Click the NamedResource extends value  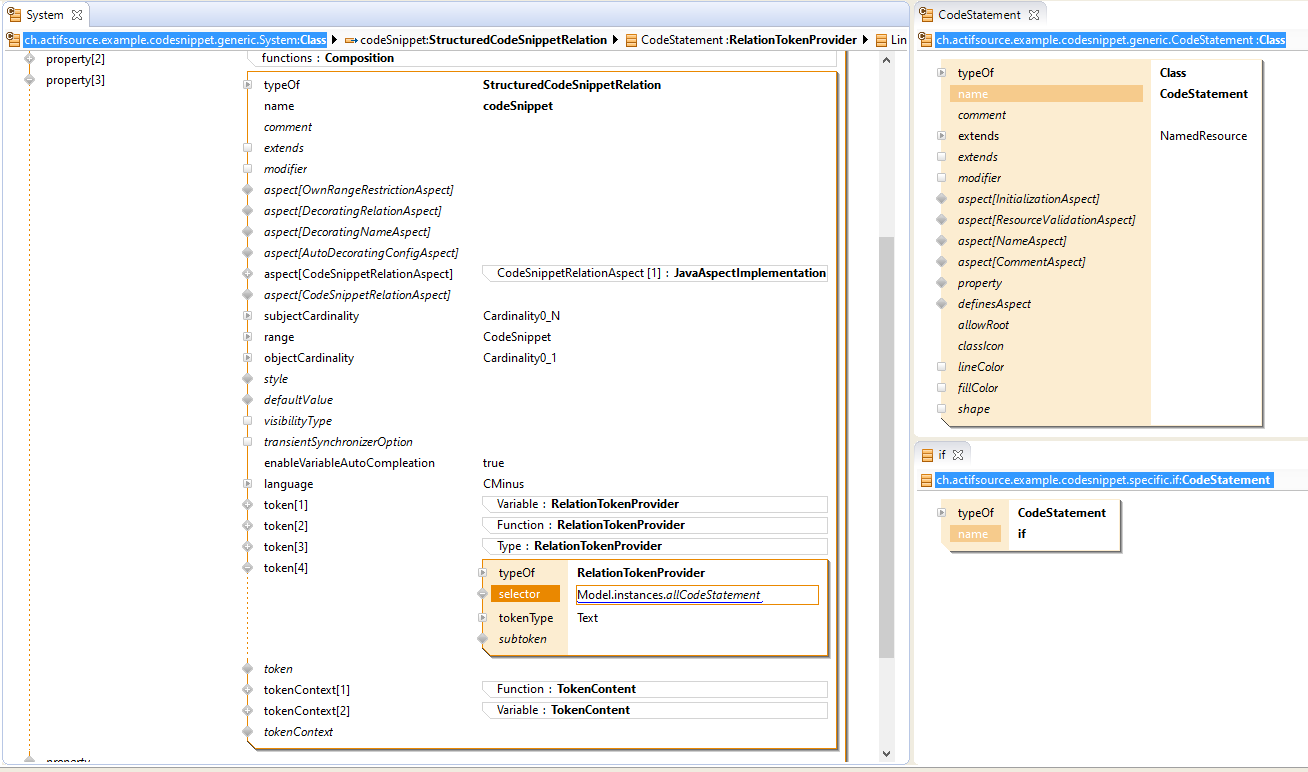click(1203, 136)
